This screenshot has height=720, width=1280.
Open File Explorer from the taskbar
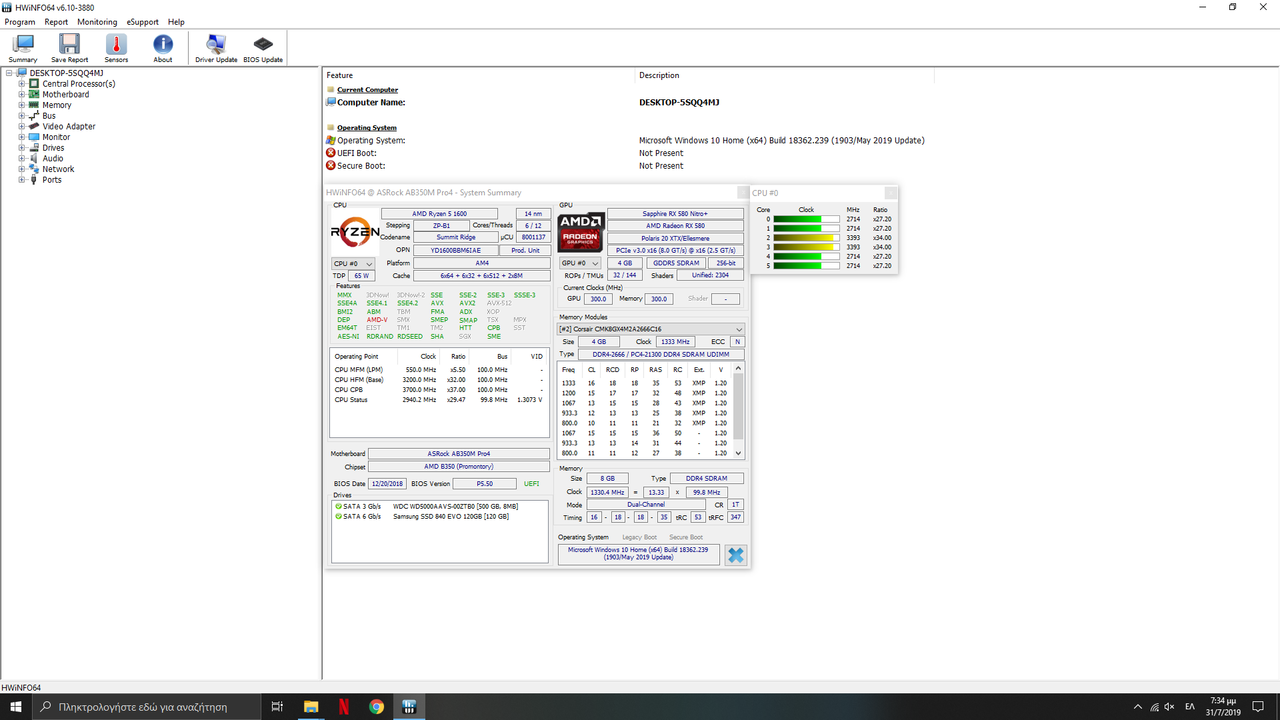(x=310, y=706)
